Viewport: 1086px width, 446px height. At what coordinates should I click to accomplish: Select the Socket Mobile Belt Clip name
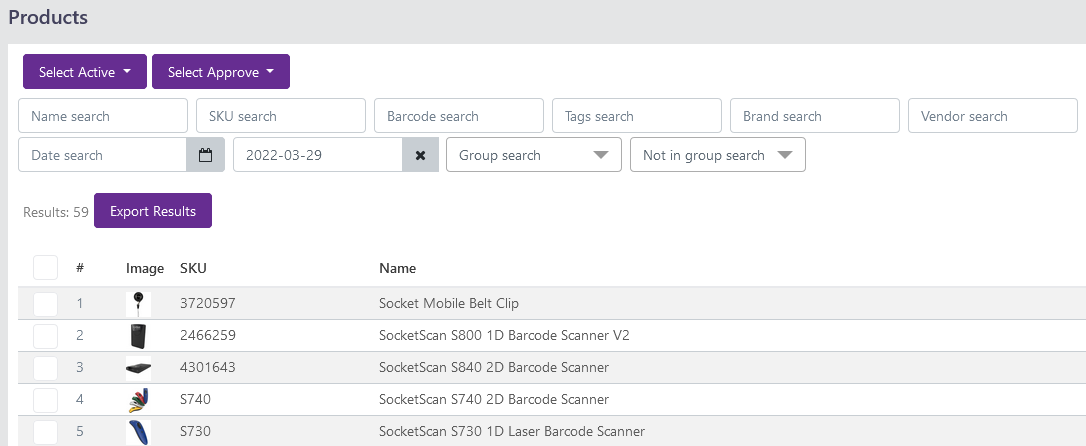pyautogui.click(x=449, y=303)
